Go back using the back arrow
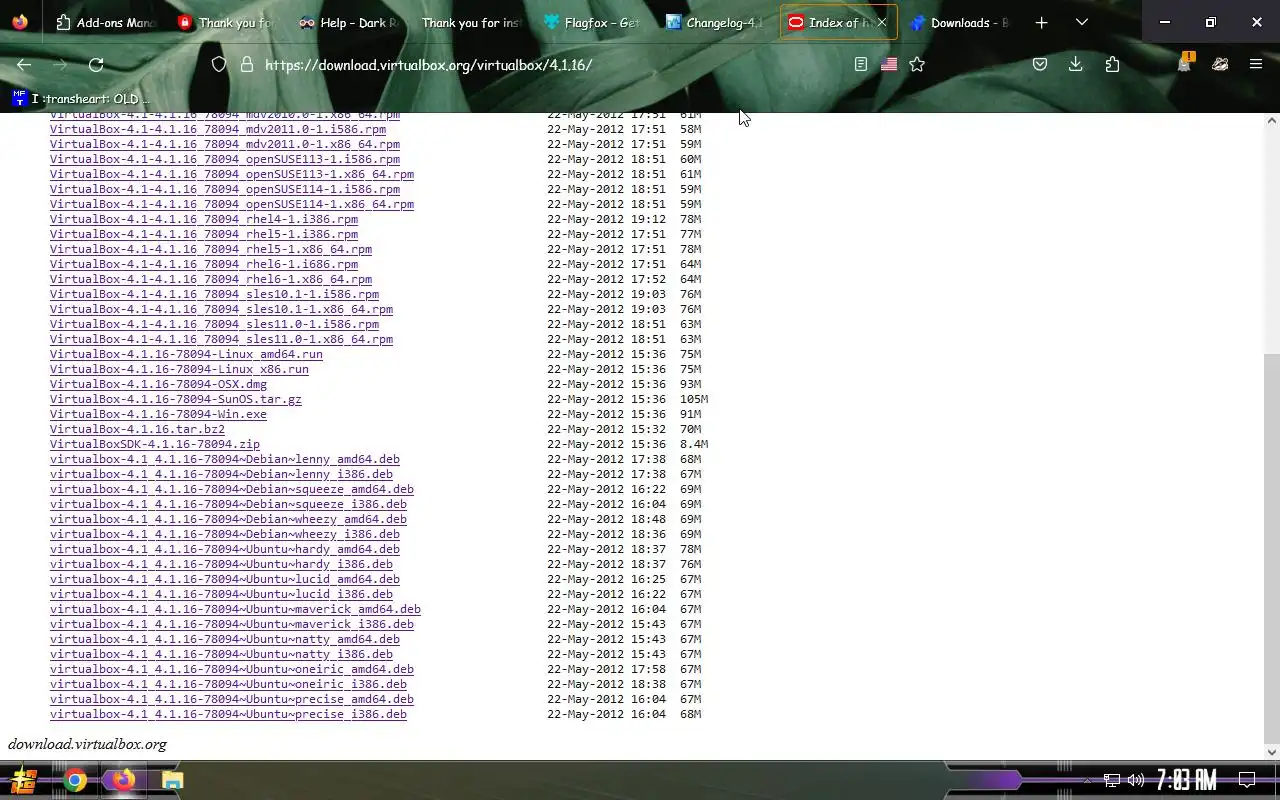The width and height of the screenshot is (1280, 800). pyautogui.click(x=24, y=64)
